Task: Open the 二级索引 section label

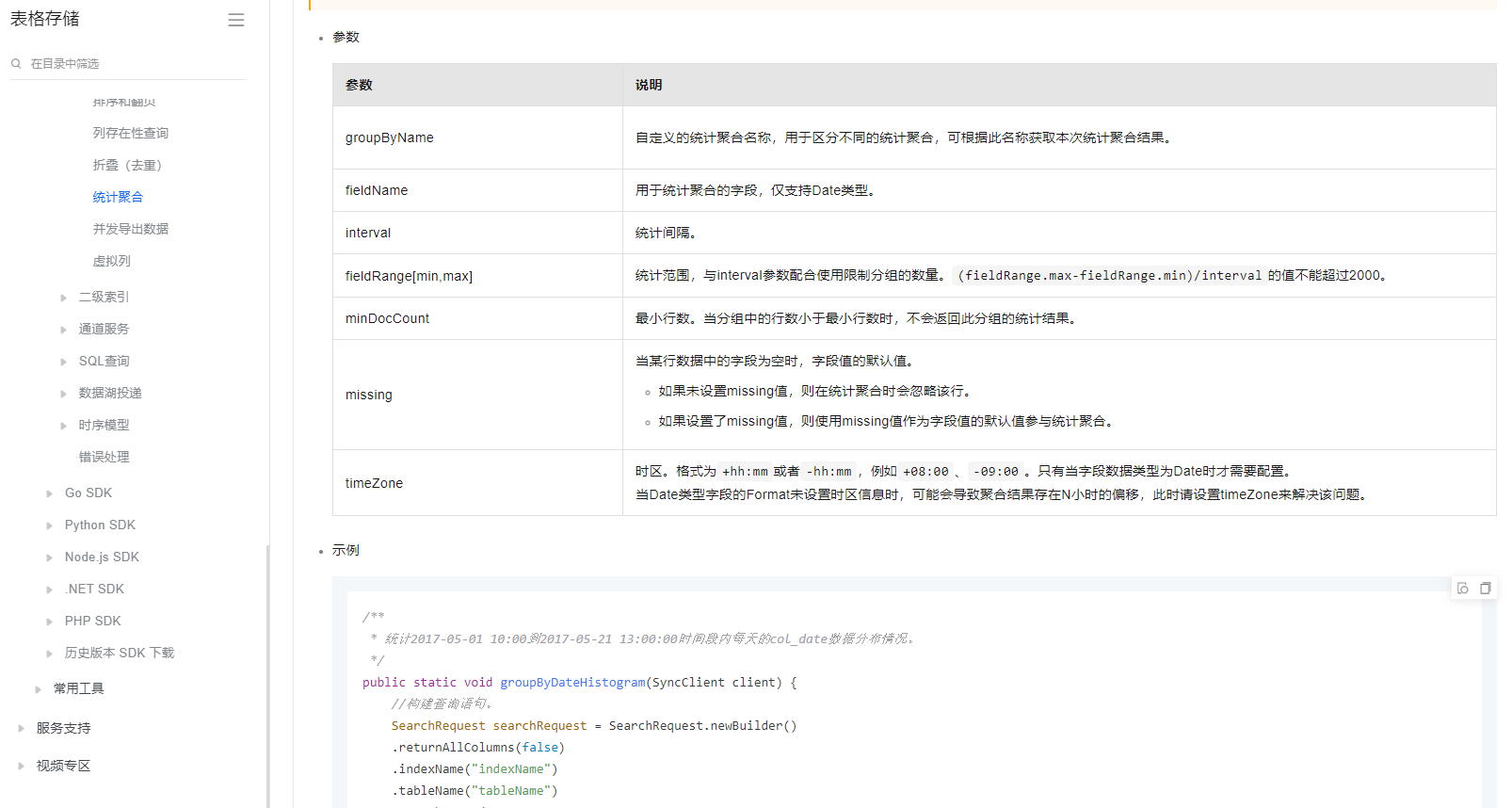Action: (104, 297)
